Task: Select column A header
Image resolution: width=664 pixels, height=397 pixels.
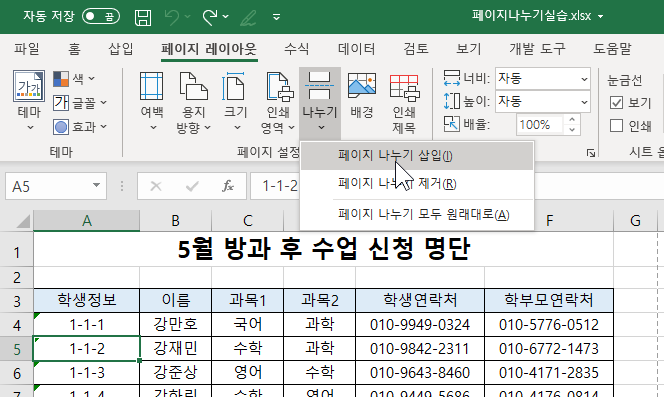Action: click(87, 221)
